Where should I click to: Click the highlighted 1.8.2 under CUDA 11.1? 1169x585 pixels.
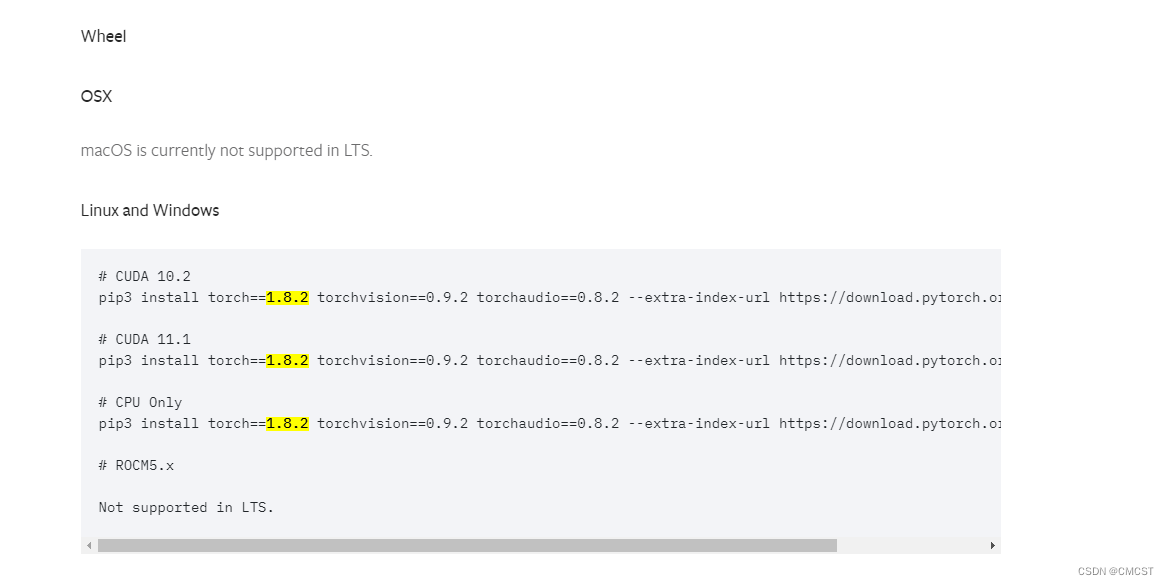287,361
